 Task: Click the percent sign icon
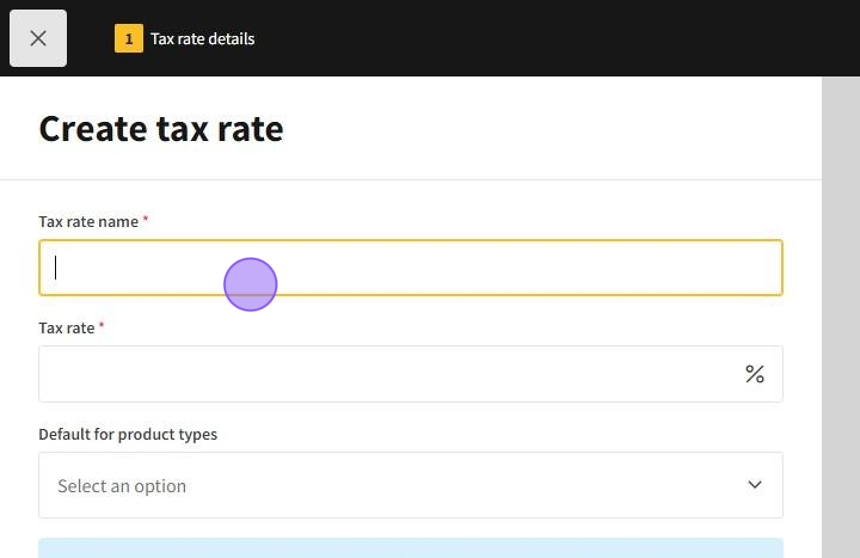(754, 374)
